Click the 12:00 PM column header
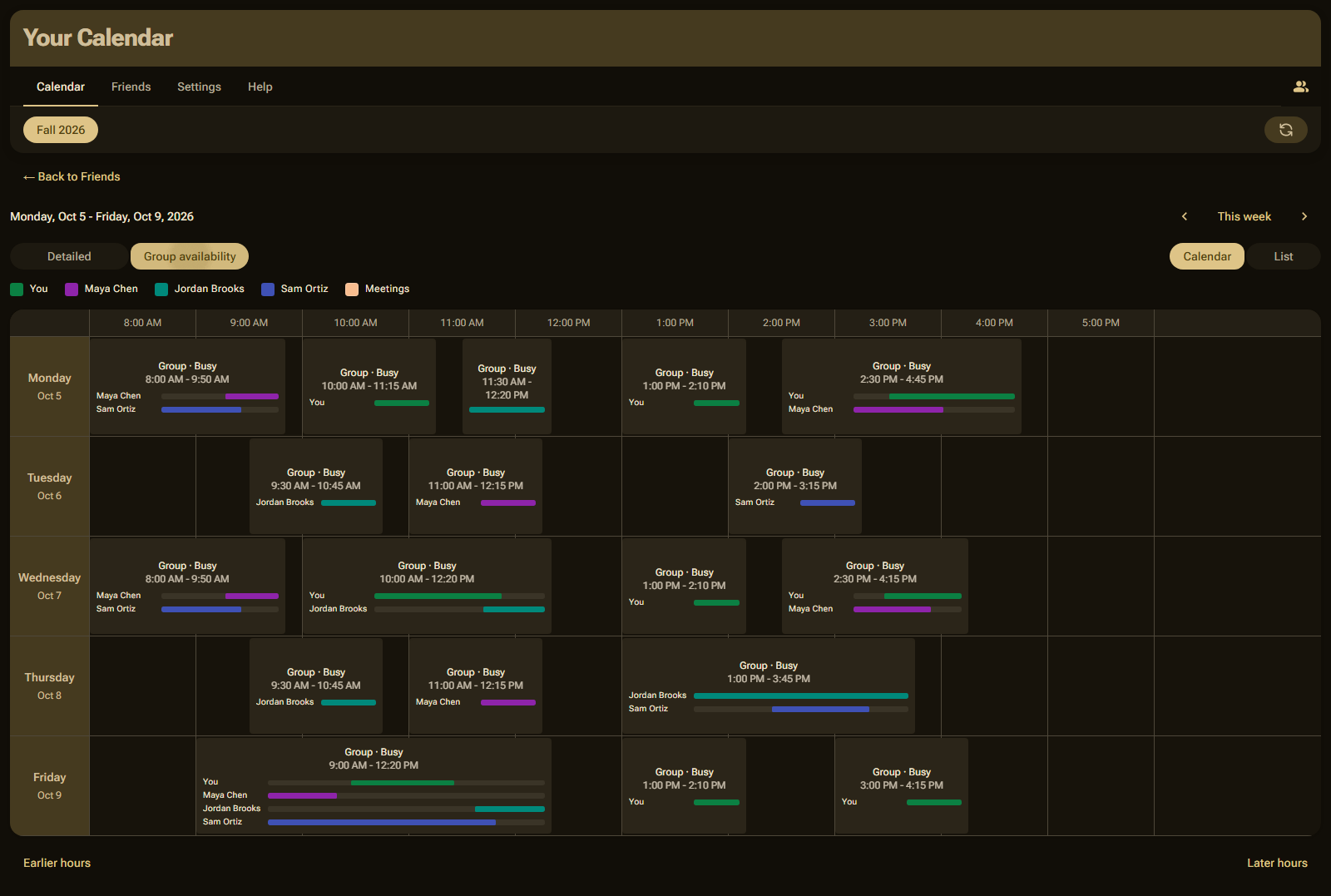This screenshot has height=896, width=1331. click(569, 323)
